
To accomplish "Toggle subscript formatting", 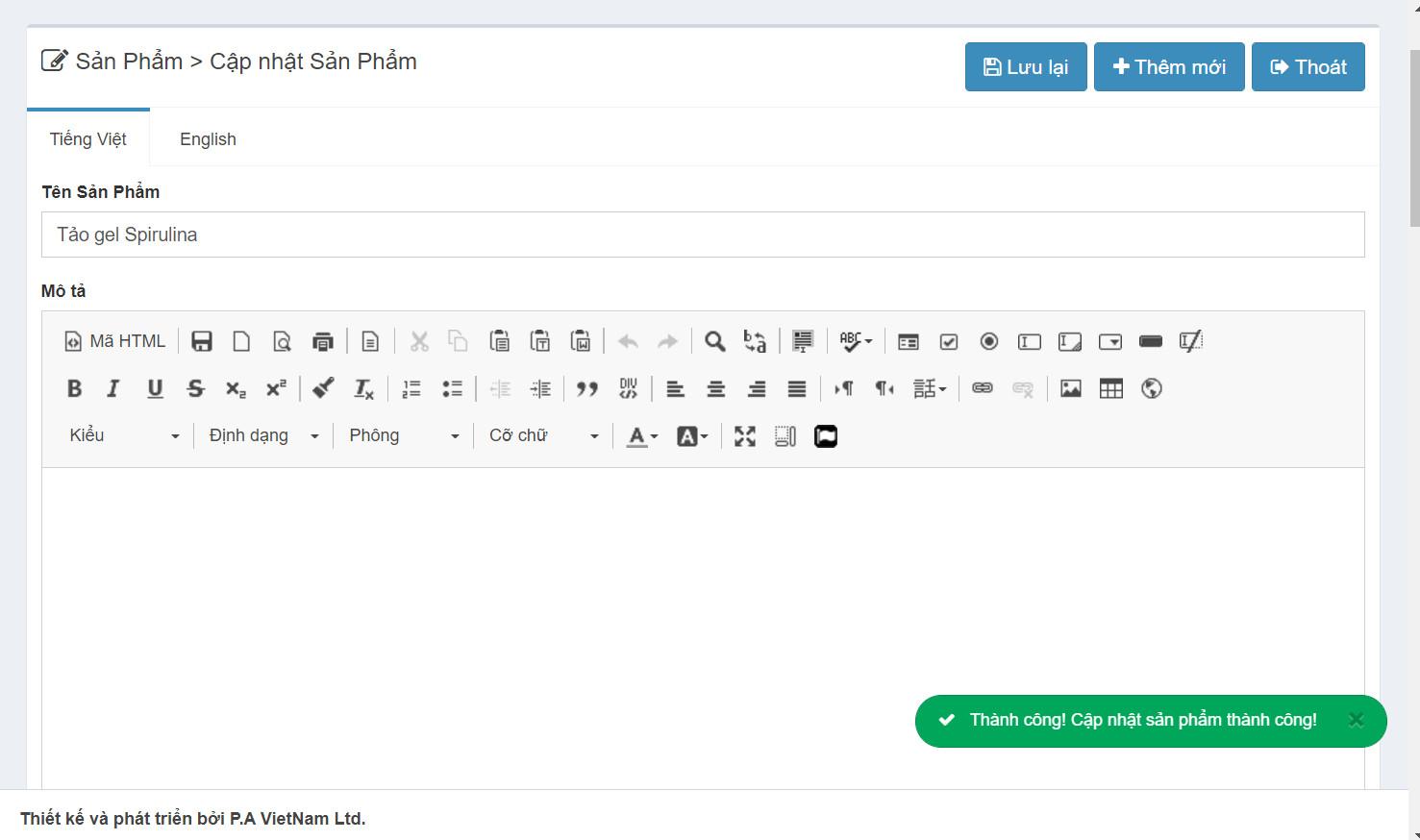I will (x=236, y=388).
